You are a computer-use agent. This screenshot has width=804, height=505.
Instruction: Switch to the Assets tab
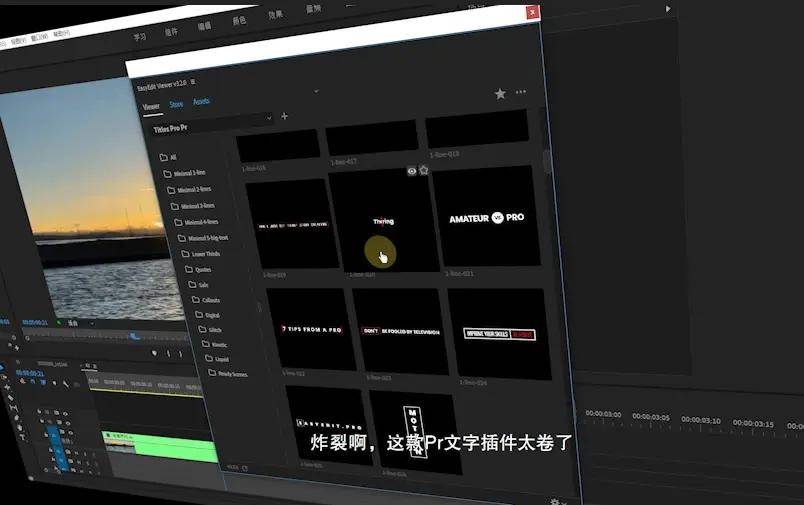tap(201, 102)
